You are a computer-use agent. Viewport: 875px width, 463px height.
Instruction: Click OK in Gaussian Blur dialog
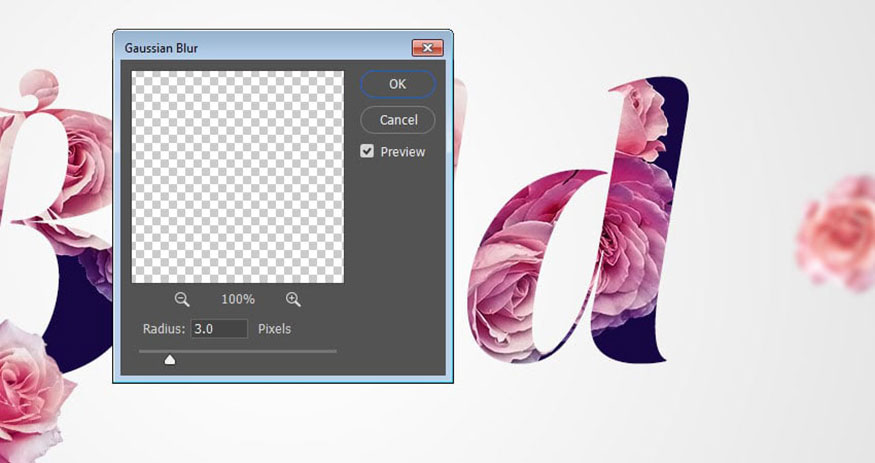397,84
